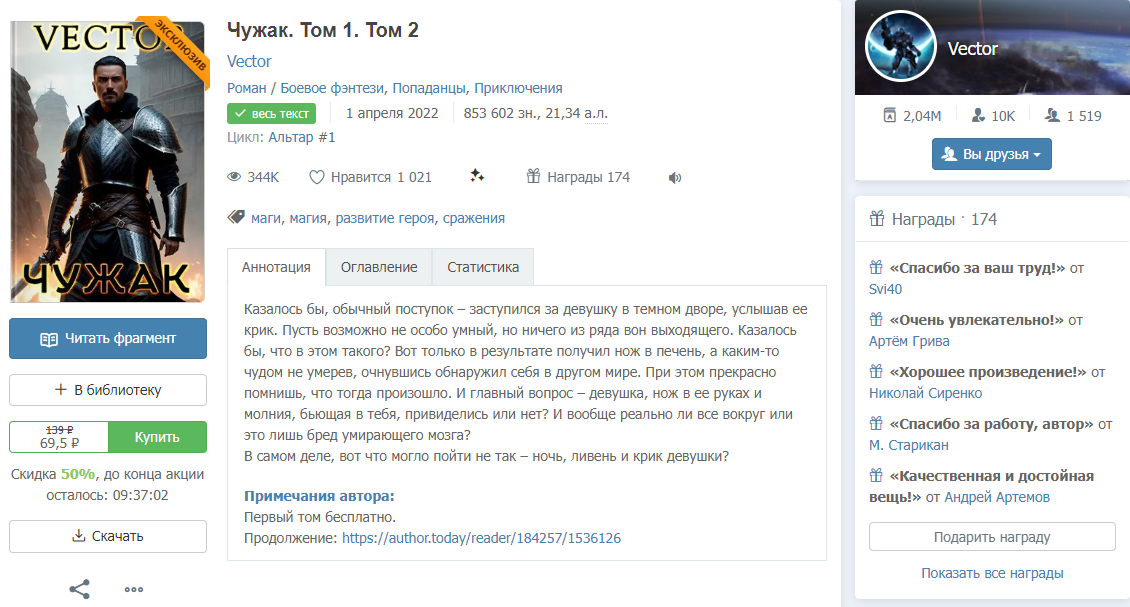Image resolution: width=1130 pixels, height=607 pixels.
Task: Click the gift icon in the Награды panel header
Action: pyautogui.click(x=876, y=218)
